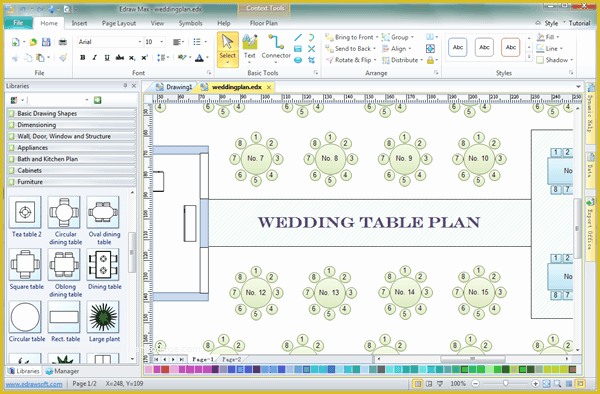
Task: Select the line drawing tool
Action: (298, 37)
